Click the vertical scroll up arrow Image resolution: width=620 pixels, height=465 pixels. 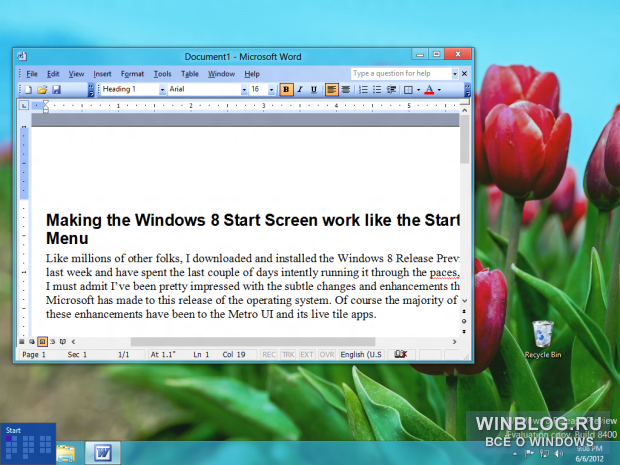point(465,110)
